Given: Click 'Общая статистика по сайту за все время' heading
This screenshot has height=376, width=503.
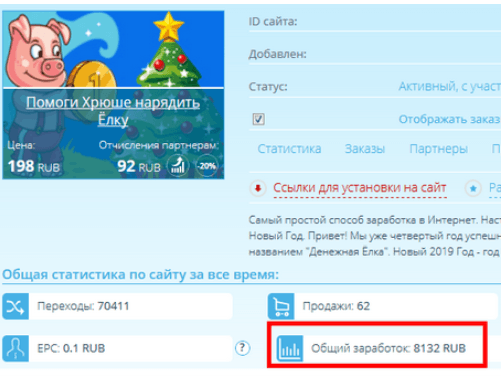Looking at the screenshot, I should point(140,275).
